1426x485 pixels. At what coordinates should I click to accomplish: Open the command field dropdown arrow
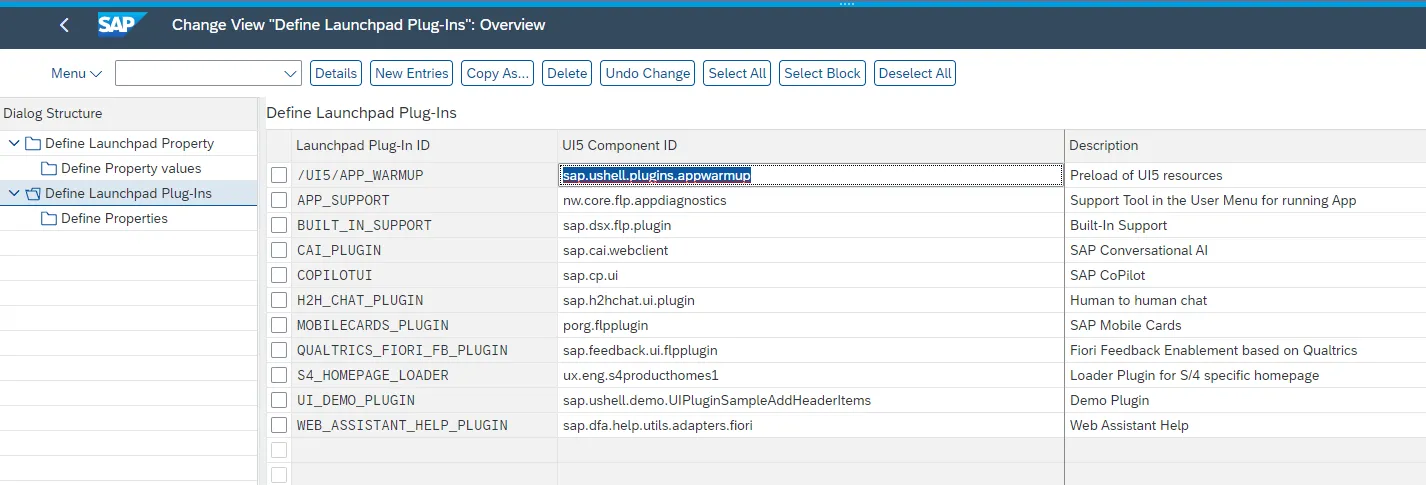[x=291, y=73]
